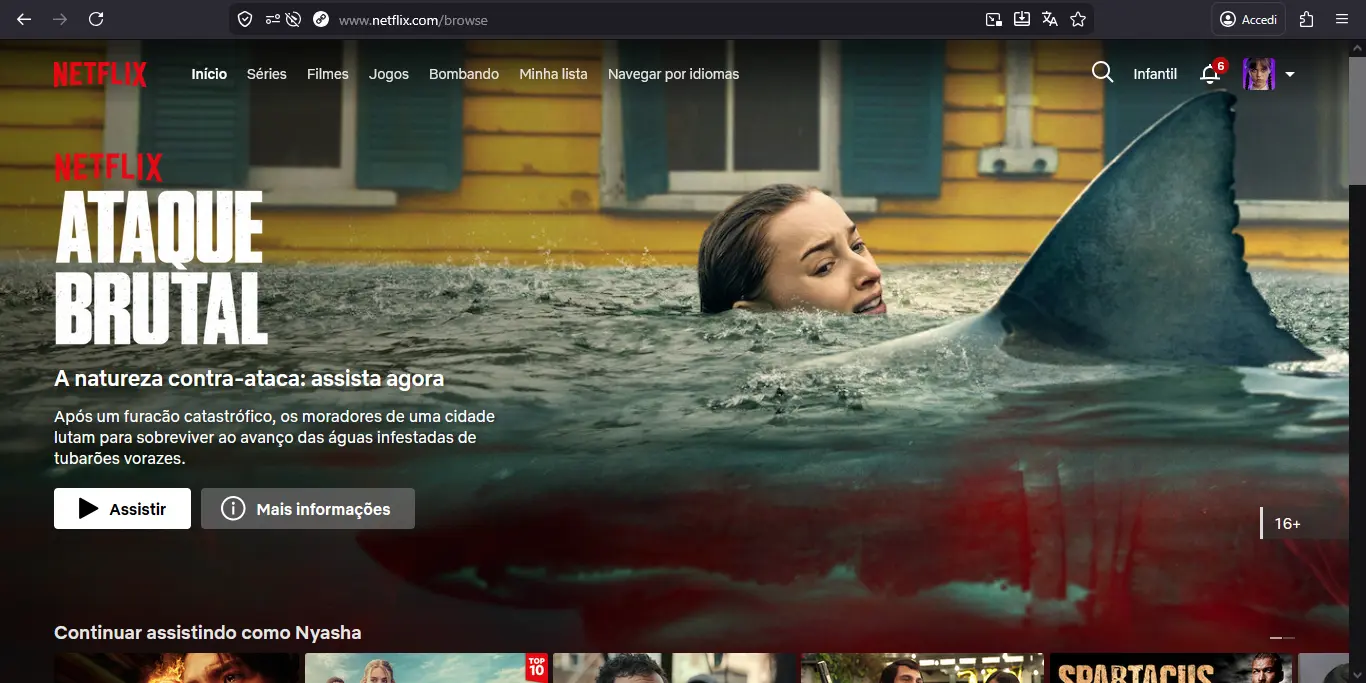
Task: Click the 16+ maturity rating label
Action: click(1288, 524)
